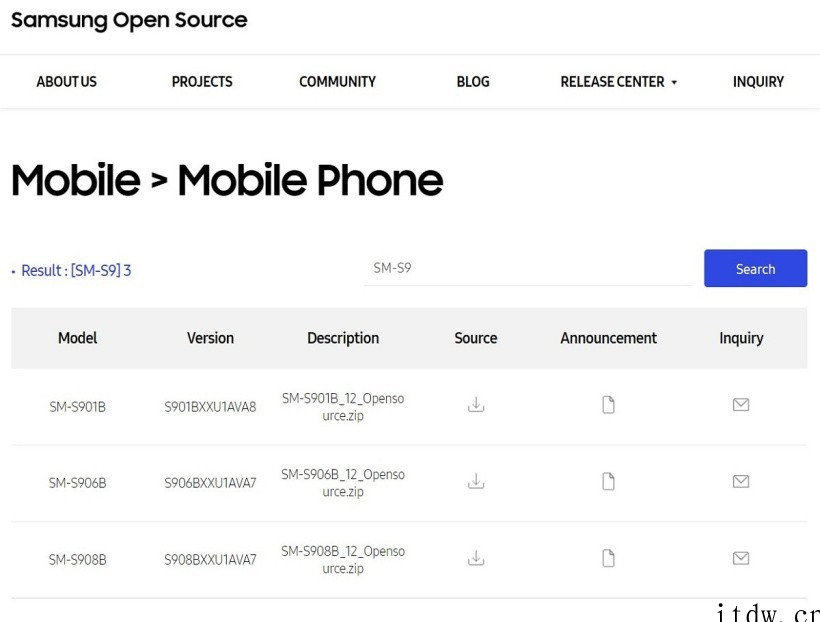
Task: Select version S906BXXU1AVA7
Action: [x=210, y=483]
